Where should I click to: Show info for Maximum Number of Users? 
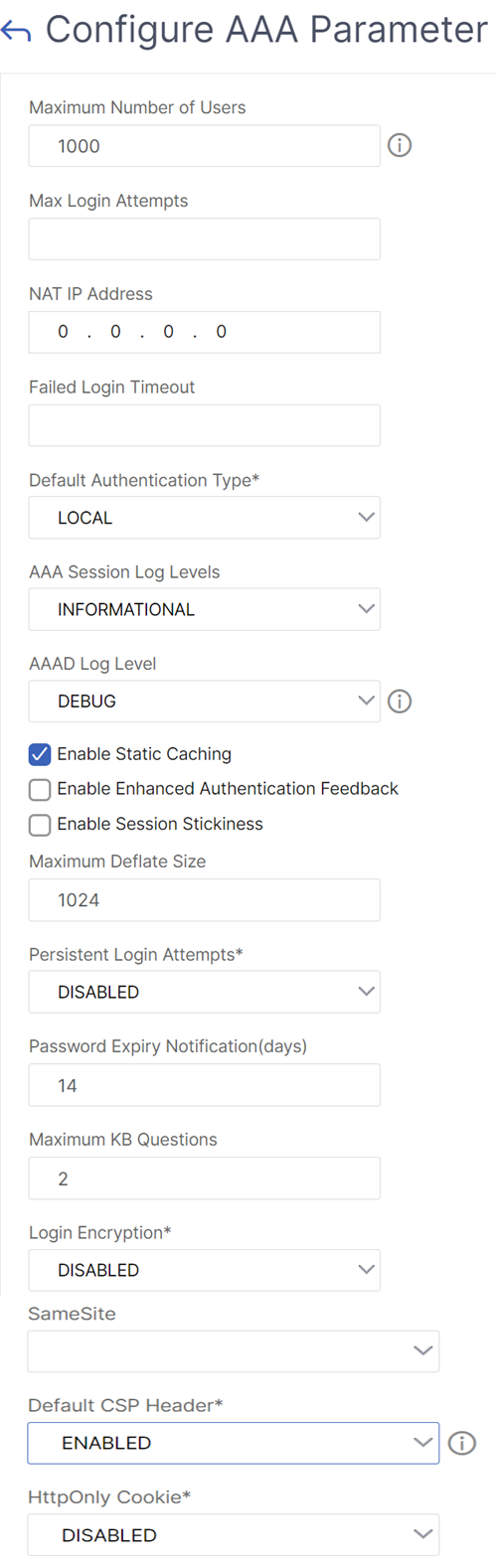400,145
